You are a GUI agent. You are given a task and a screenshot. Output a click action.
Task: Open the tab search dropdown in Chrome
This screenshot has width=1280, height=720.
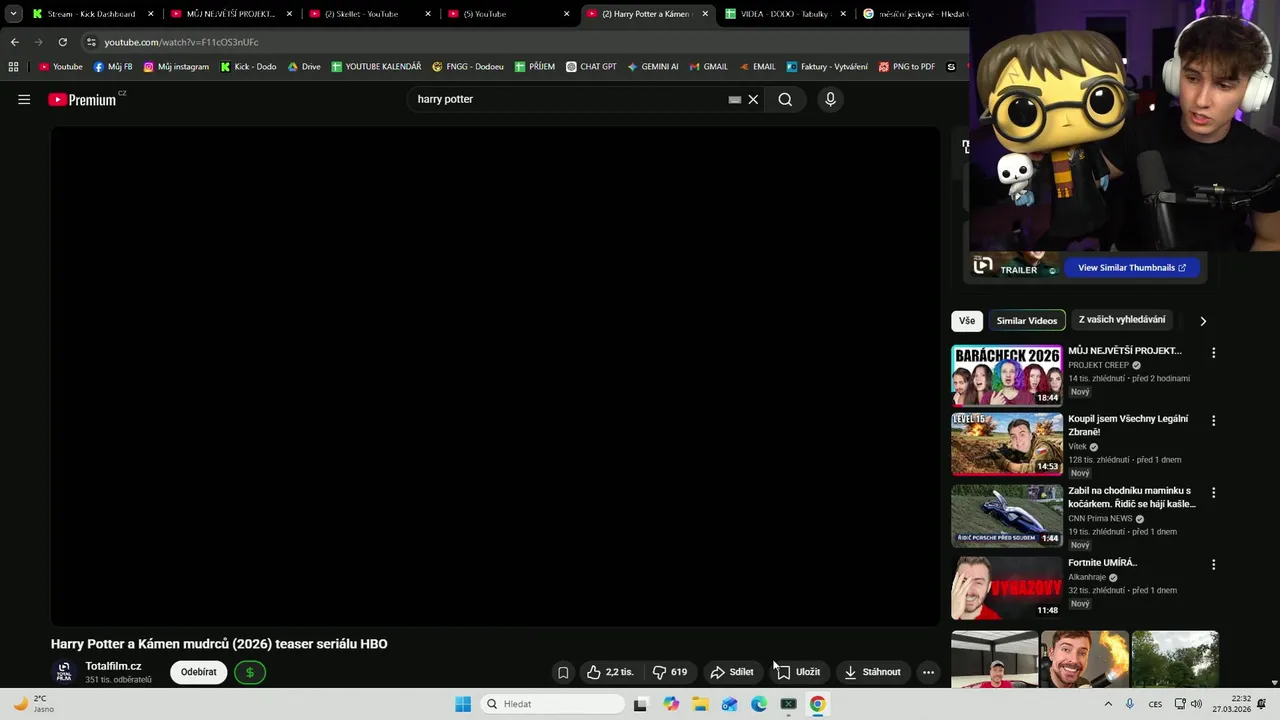tap(13, 14)
